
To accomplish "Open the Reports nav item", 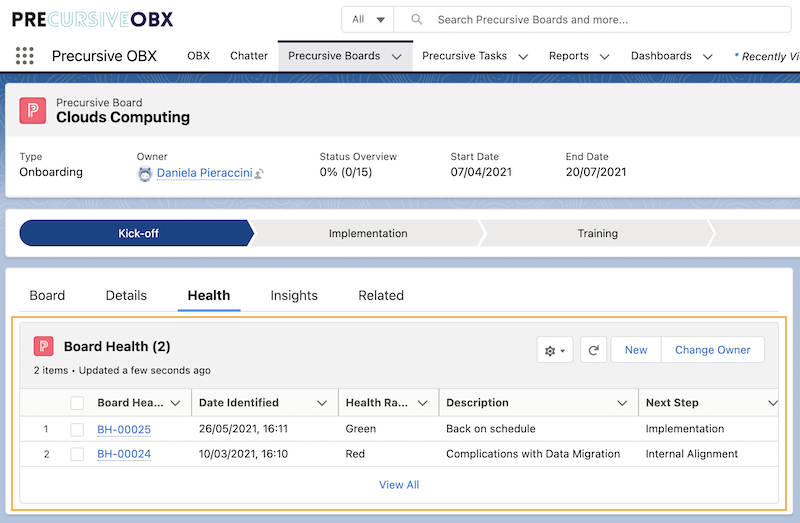I will pos(569,56).
